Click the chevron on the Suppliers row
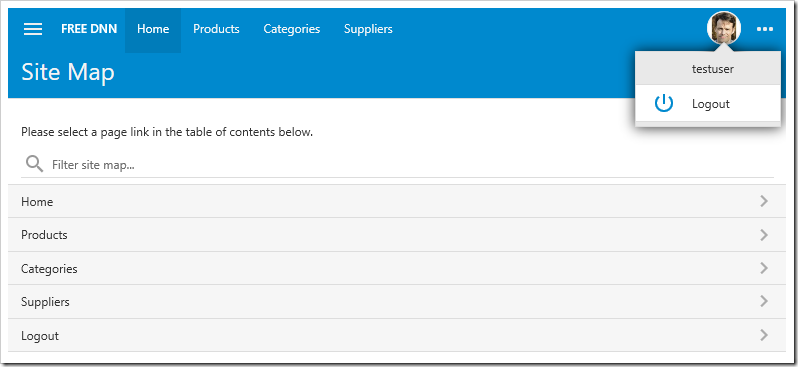798x367 pixels. [763, 301]
